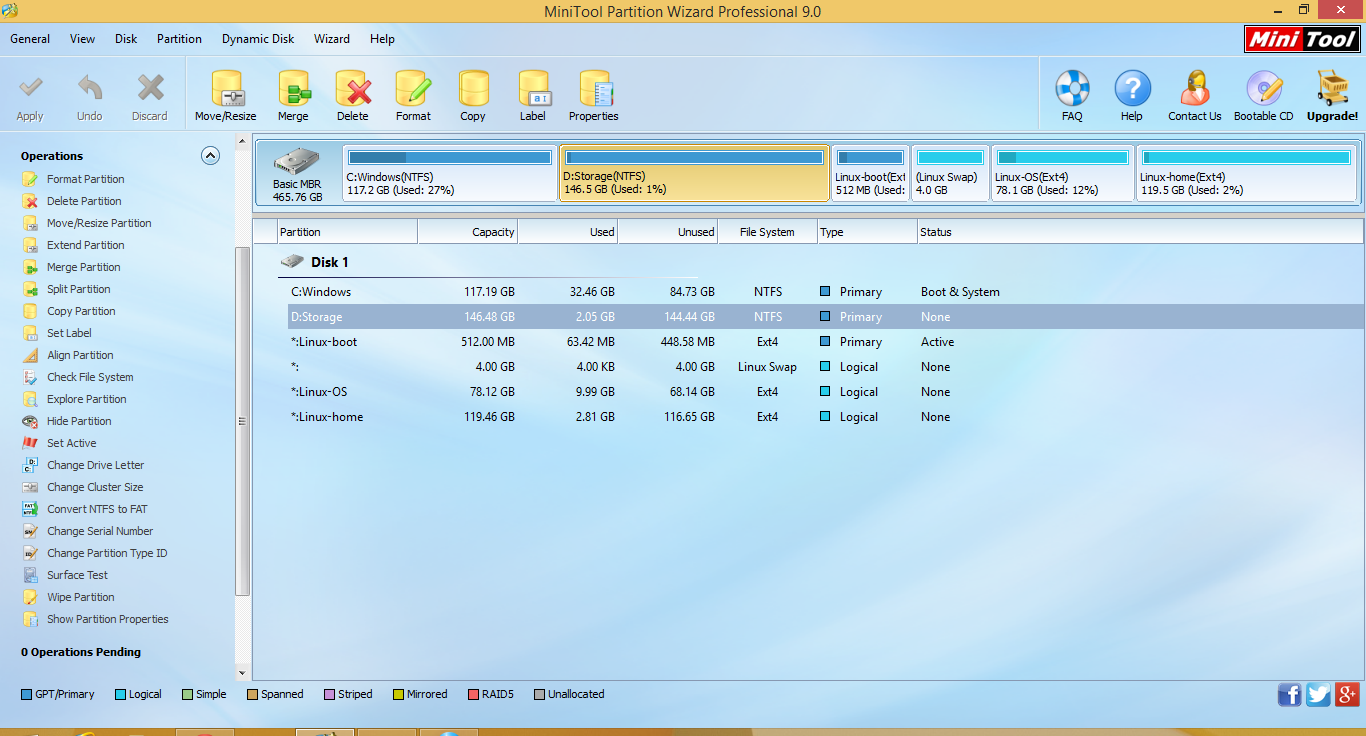Collapse the Operations panel
Screen dimensions: 1366x736
pos(210,155)
